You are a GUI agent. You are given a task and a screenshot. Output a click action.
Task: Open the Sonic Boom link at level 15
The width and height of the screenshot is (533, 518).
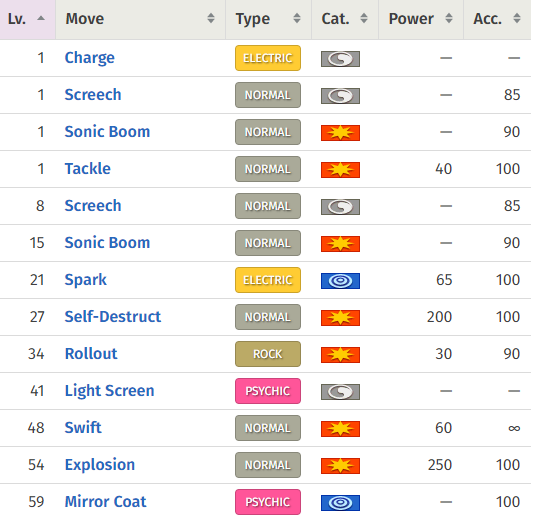pyautogui.click(x=107, y=243)
